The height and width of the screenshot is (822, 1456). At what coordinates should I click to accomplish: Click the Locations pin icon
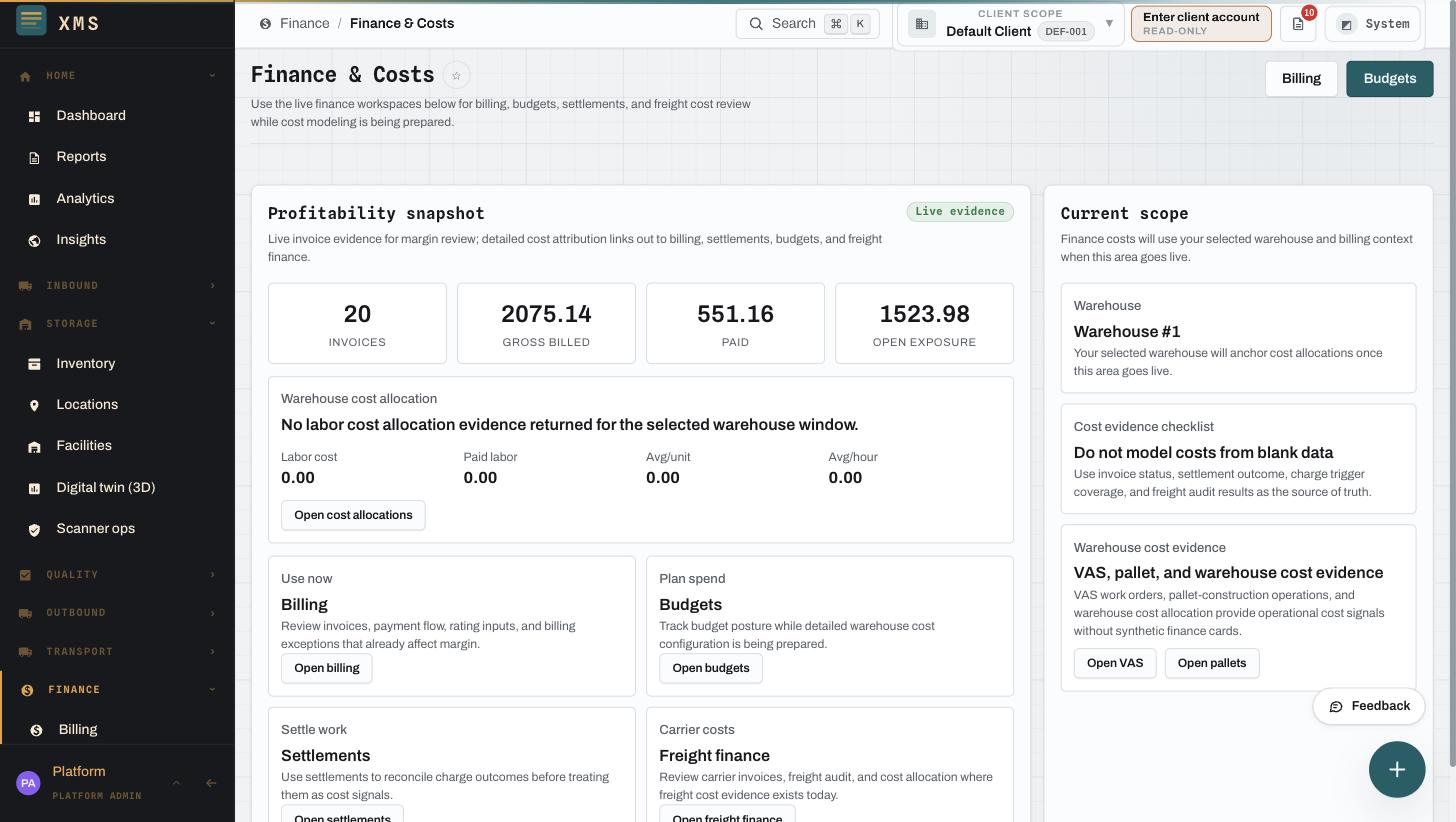tap(34, 405)
